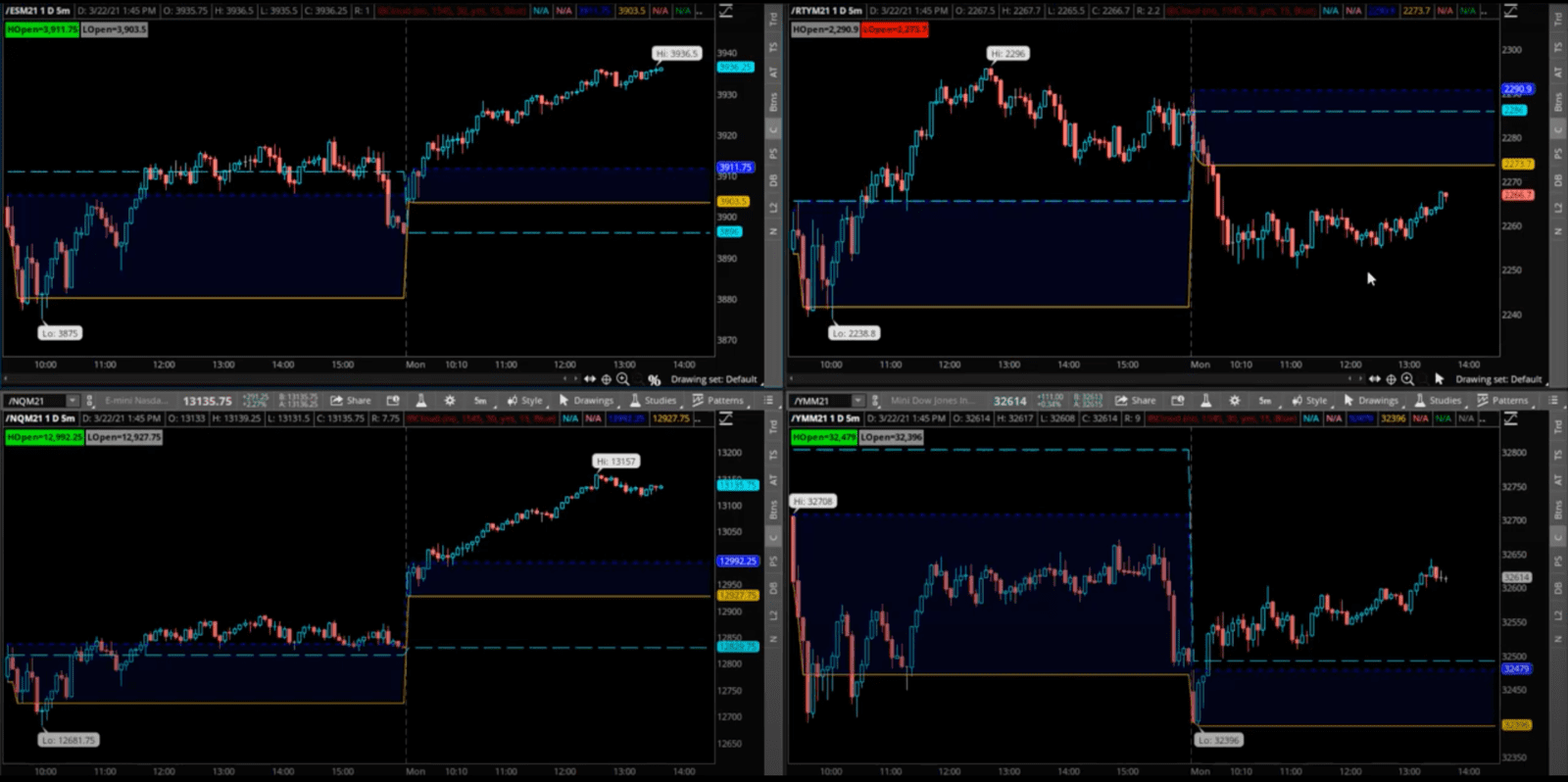Open the Patterns menu in /YMM21 toolbar
The width and height of the screenshot is (1568, 782).
pyautogui.click(x=1503, y=401)
